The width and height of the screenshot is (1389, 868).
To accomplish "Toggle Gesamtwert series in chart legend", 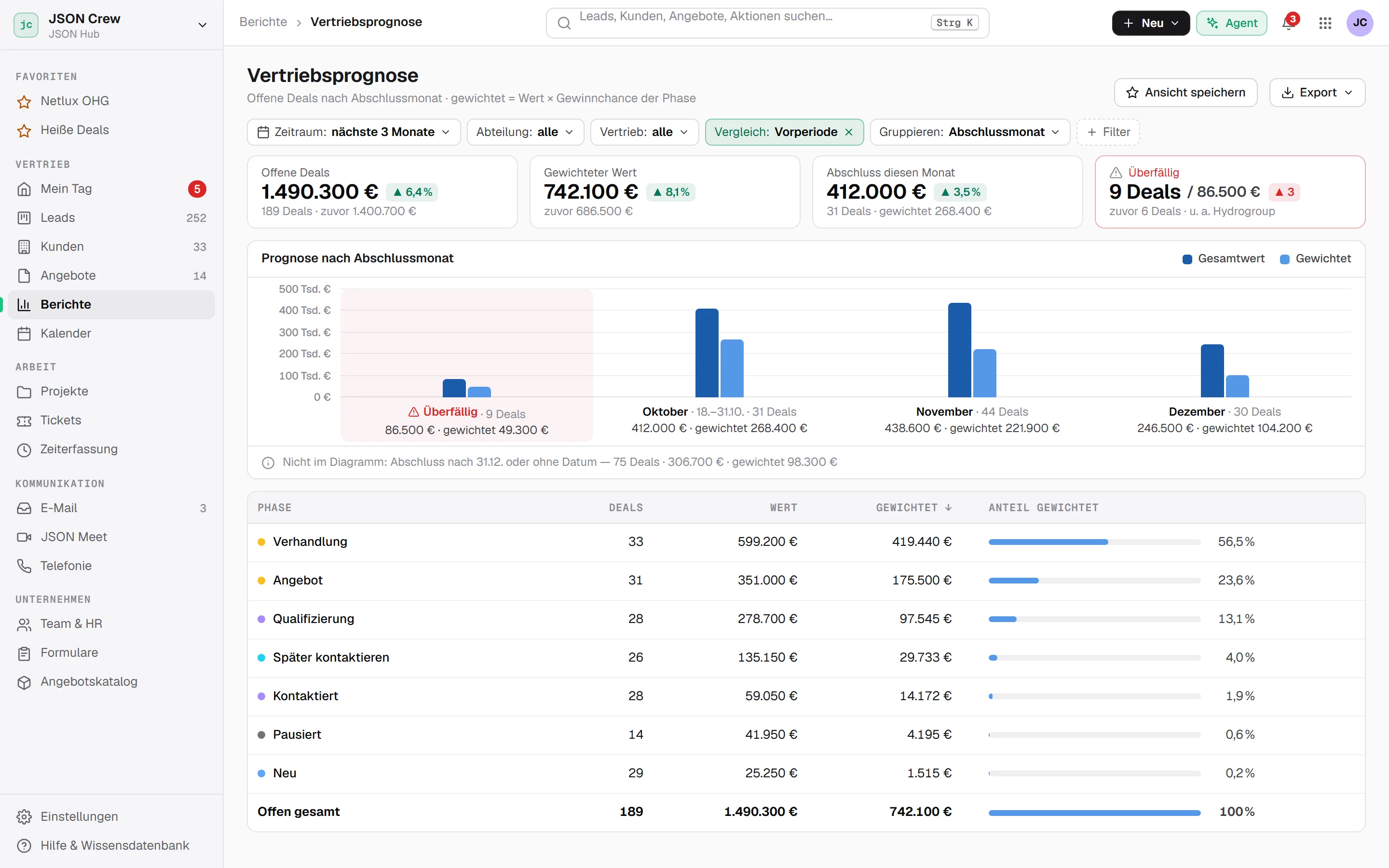I will coord(1223,259).
